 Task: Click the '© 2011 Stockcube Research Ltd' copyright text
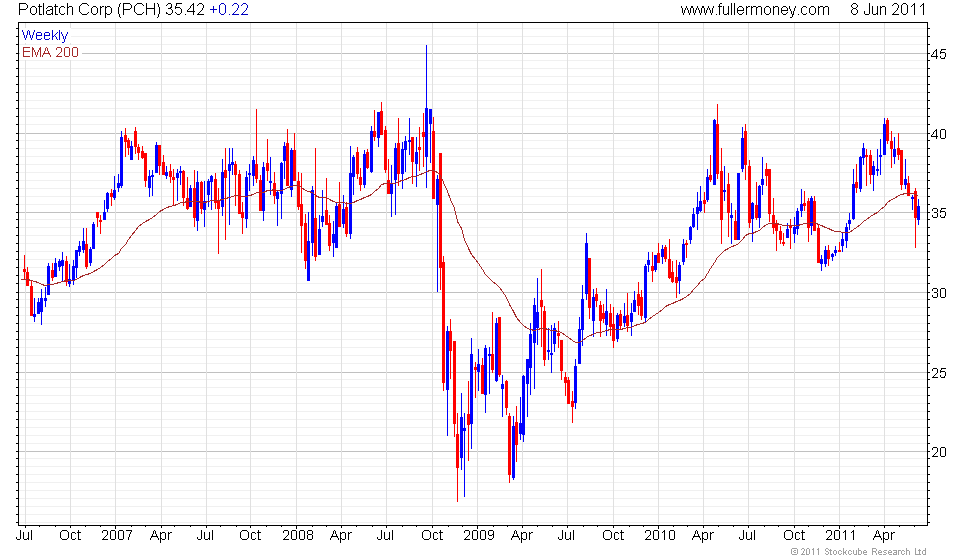(859, 552)
